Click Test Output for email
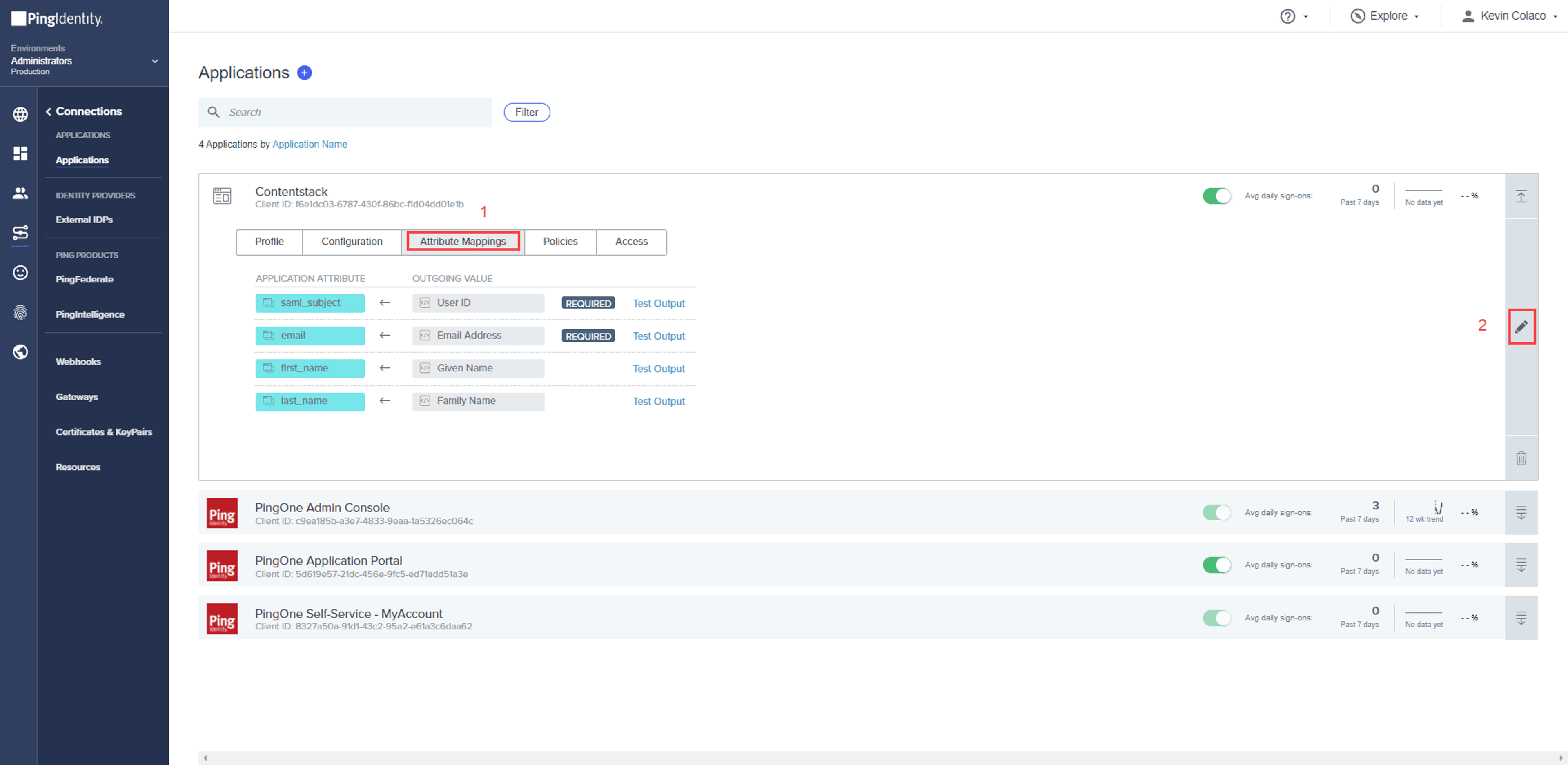 tap(659, 336)
